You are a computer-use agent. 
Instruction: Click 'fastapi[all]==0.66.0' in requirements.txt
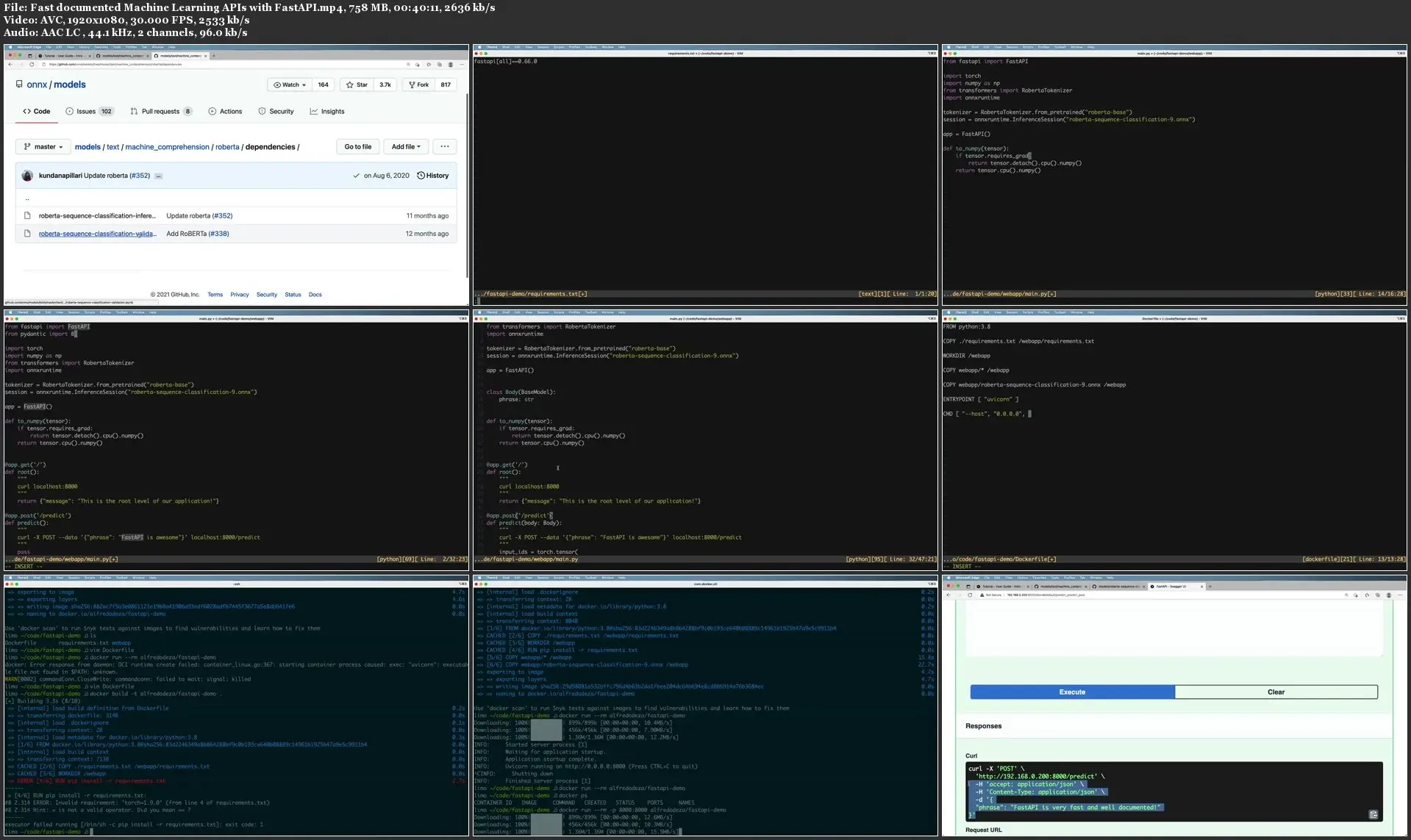[x=506, y=62]
